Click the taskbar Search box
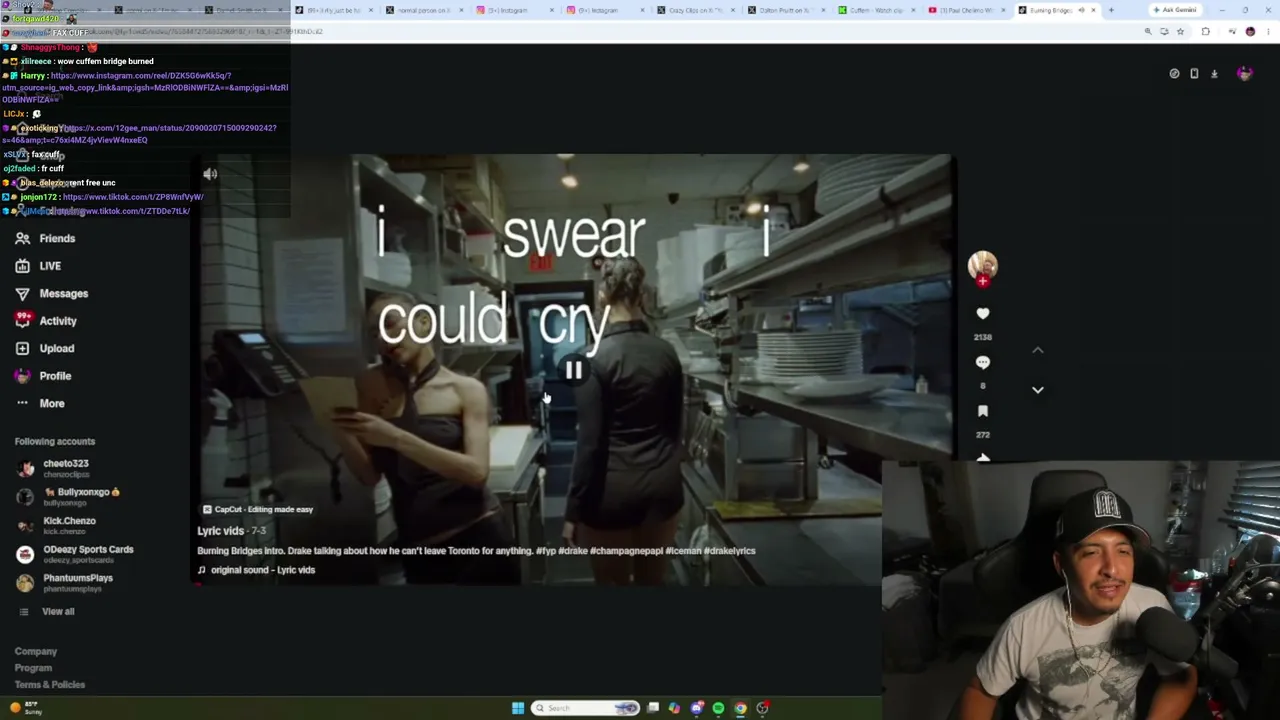 coord(585,708)
